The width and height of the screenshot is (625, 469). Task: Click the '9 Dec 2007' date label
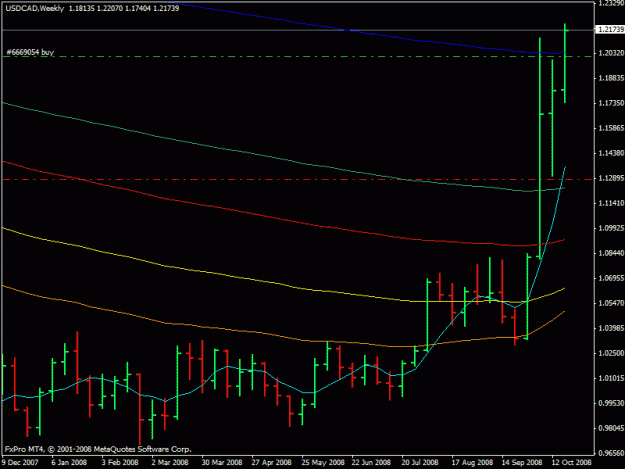[20, 463]
